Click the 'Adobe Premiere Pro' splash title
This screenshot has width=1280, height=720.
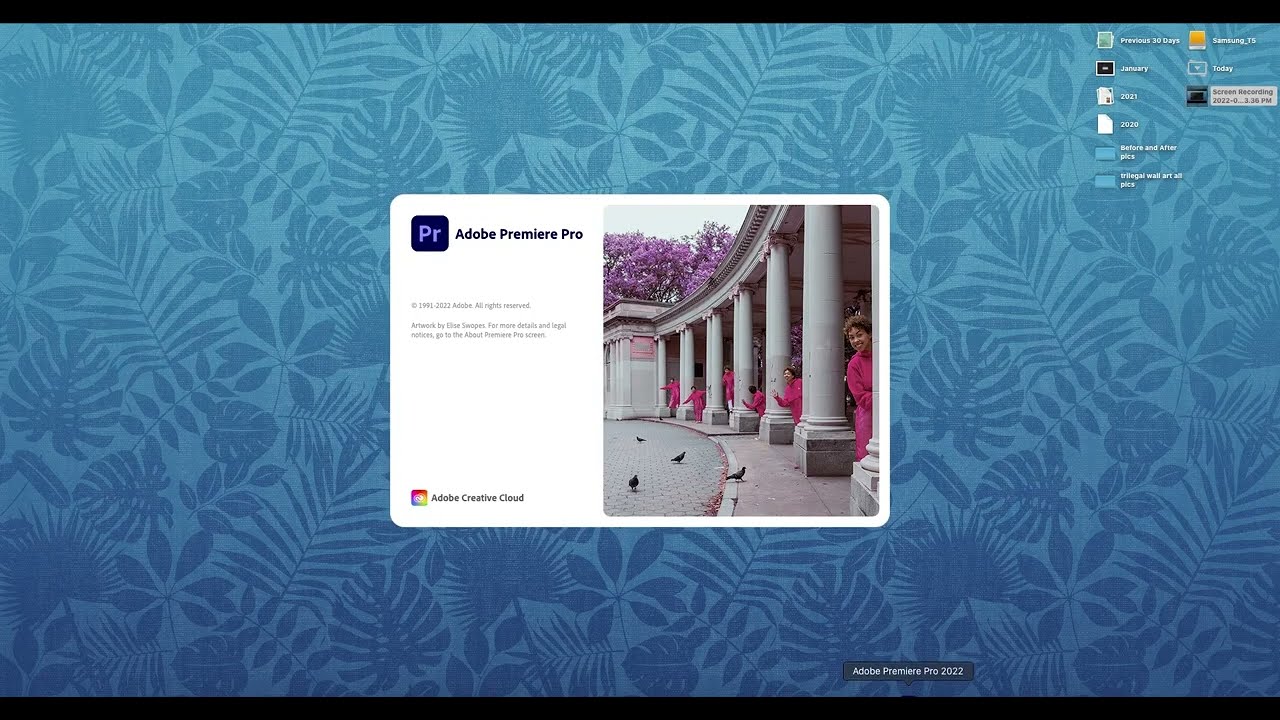(x=519, y=234)
